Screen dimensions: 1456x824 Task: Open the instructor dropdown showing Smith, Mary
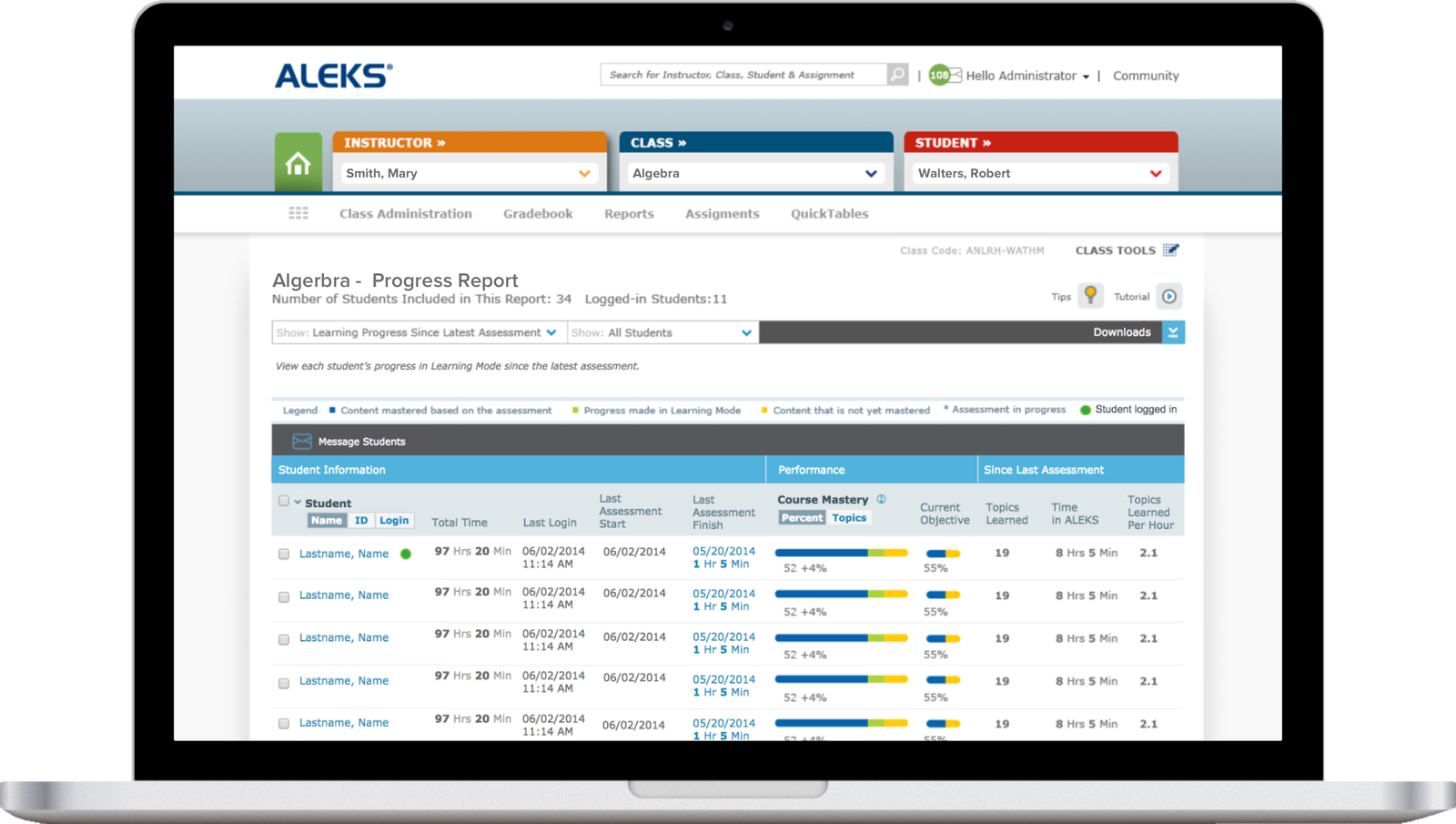(x=469, y=173)
